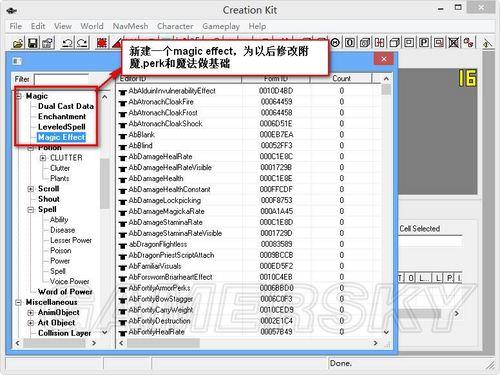Click the icon beside AbFortifyHealRate entry

click(x=123, y=333)
